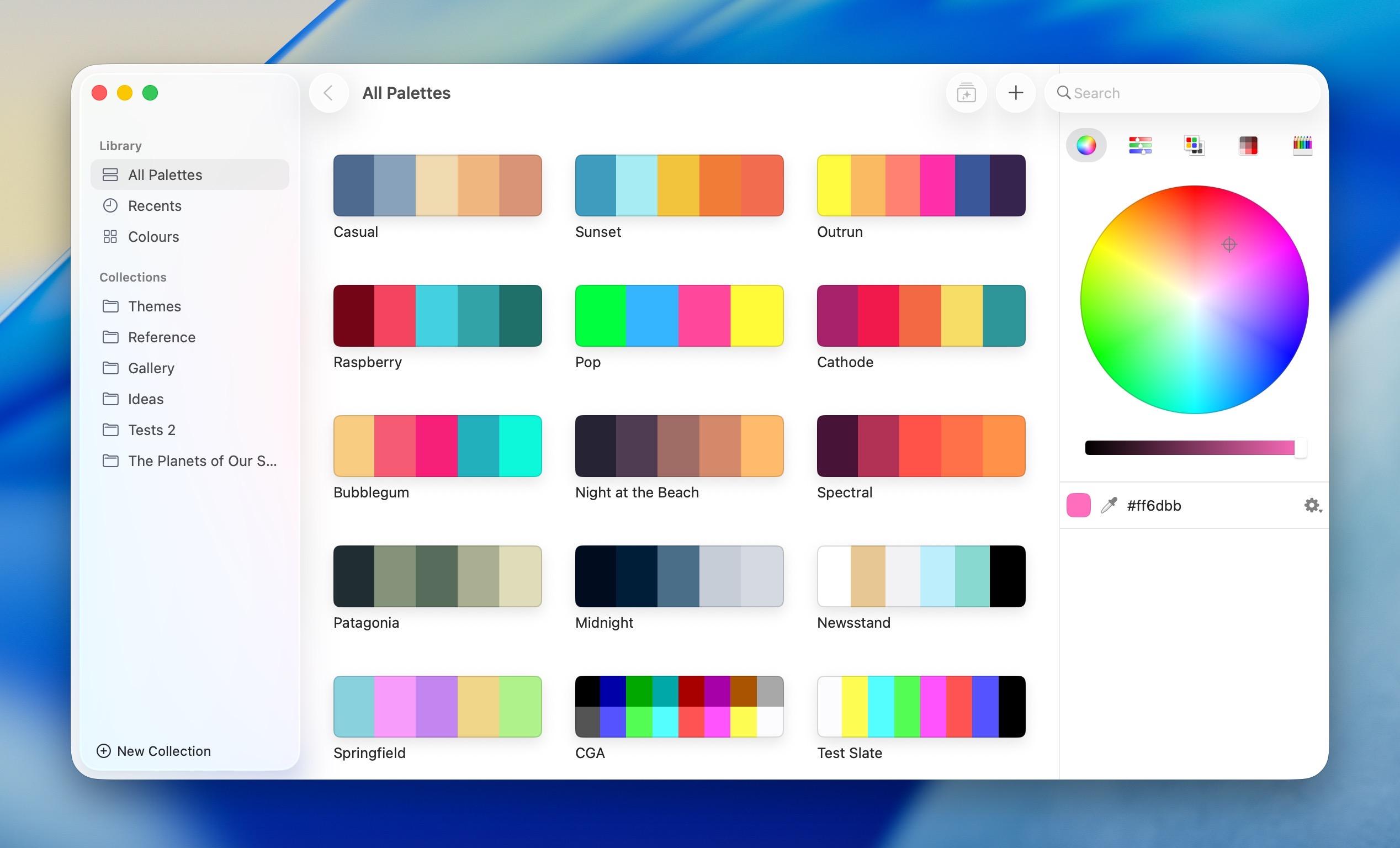This screenshot has width=1400, height=848.
Task: Select All Palettes in the sidebar
Action: pos(190,174)
